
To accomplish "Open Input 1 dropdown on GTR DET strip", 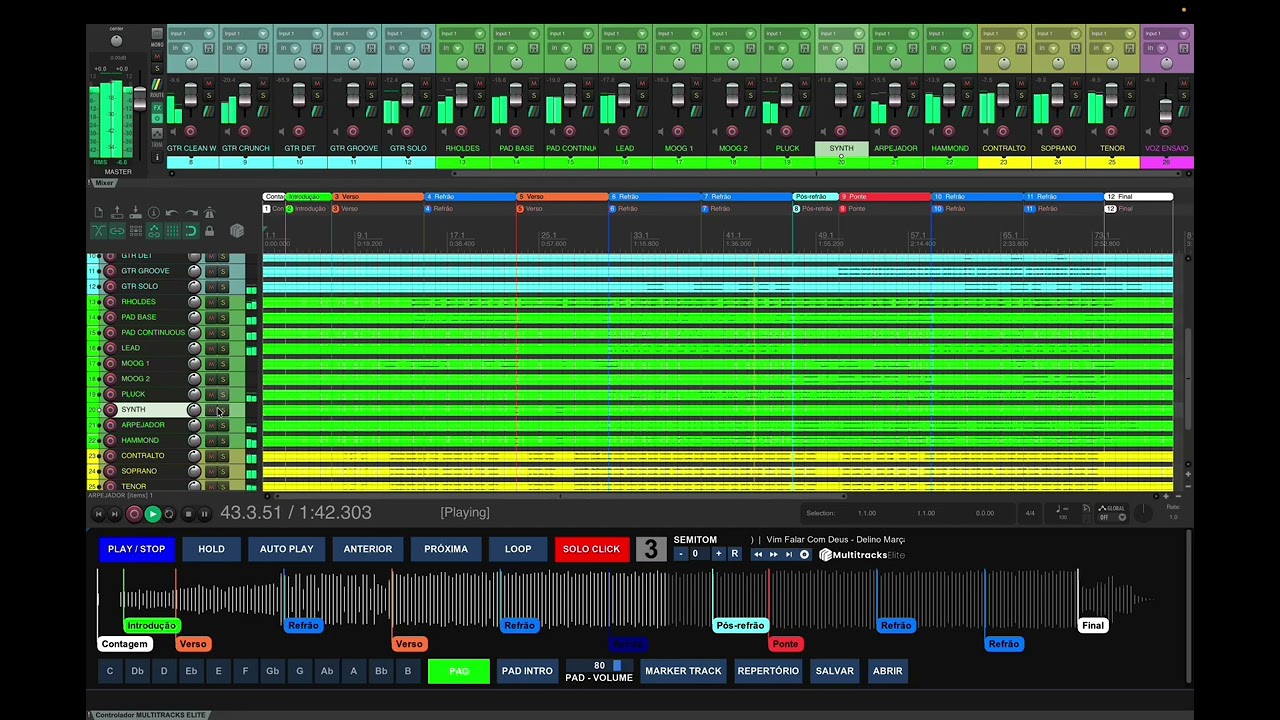I will click(300, 34).
